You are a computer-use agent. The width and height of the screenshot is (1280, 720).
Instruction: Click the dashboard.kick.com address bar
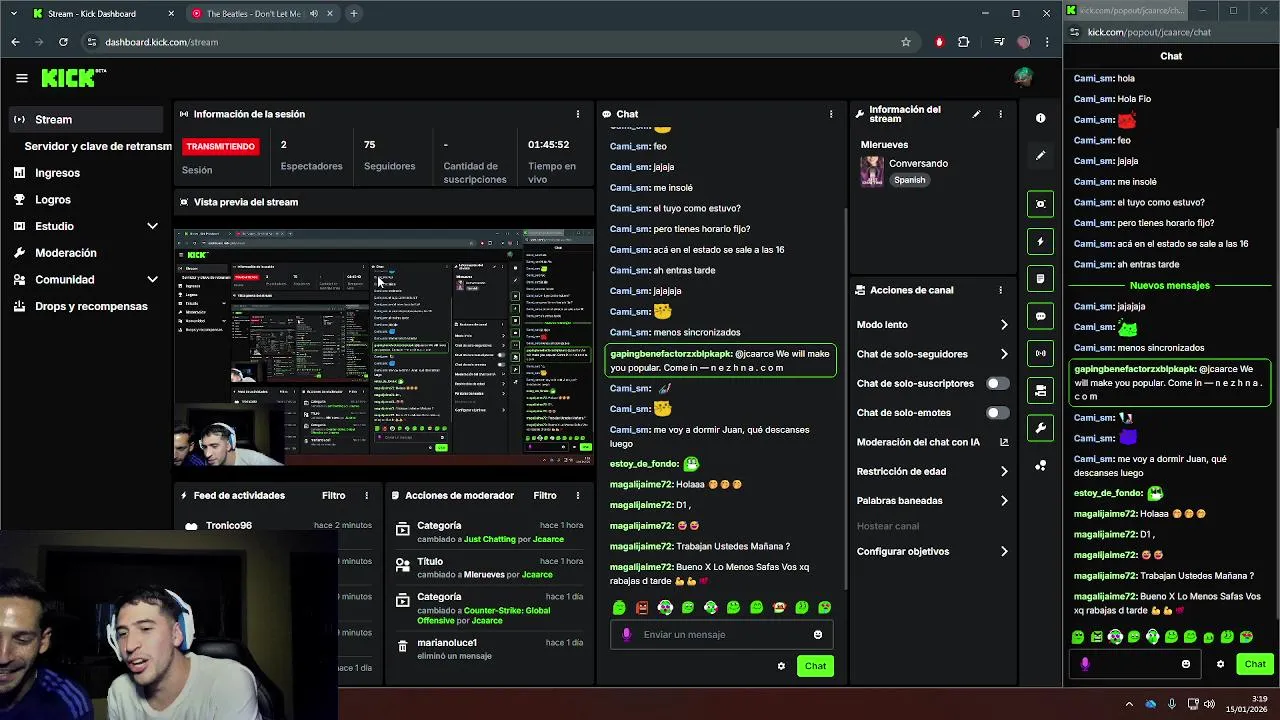[x=490, y=42]
